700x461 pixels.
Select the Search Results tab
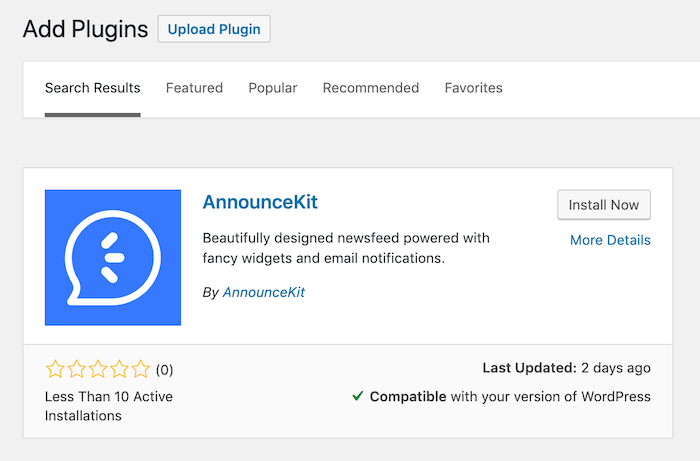point(93,88)
